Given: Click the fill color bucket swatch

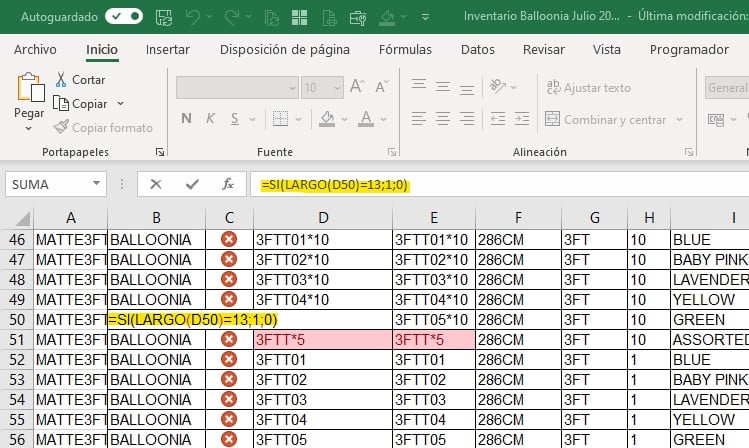Looking at the screenshot, I should [x=323, y=119].
